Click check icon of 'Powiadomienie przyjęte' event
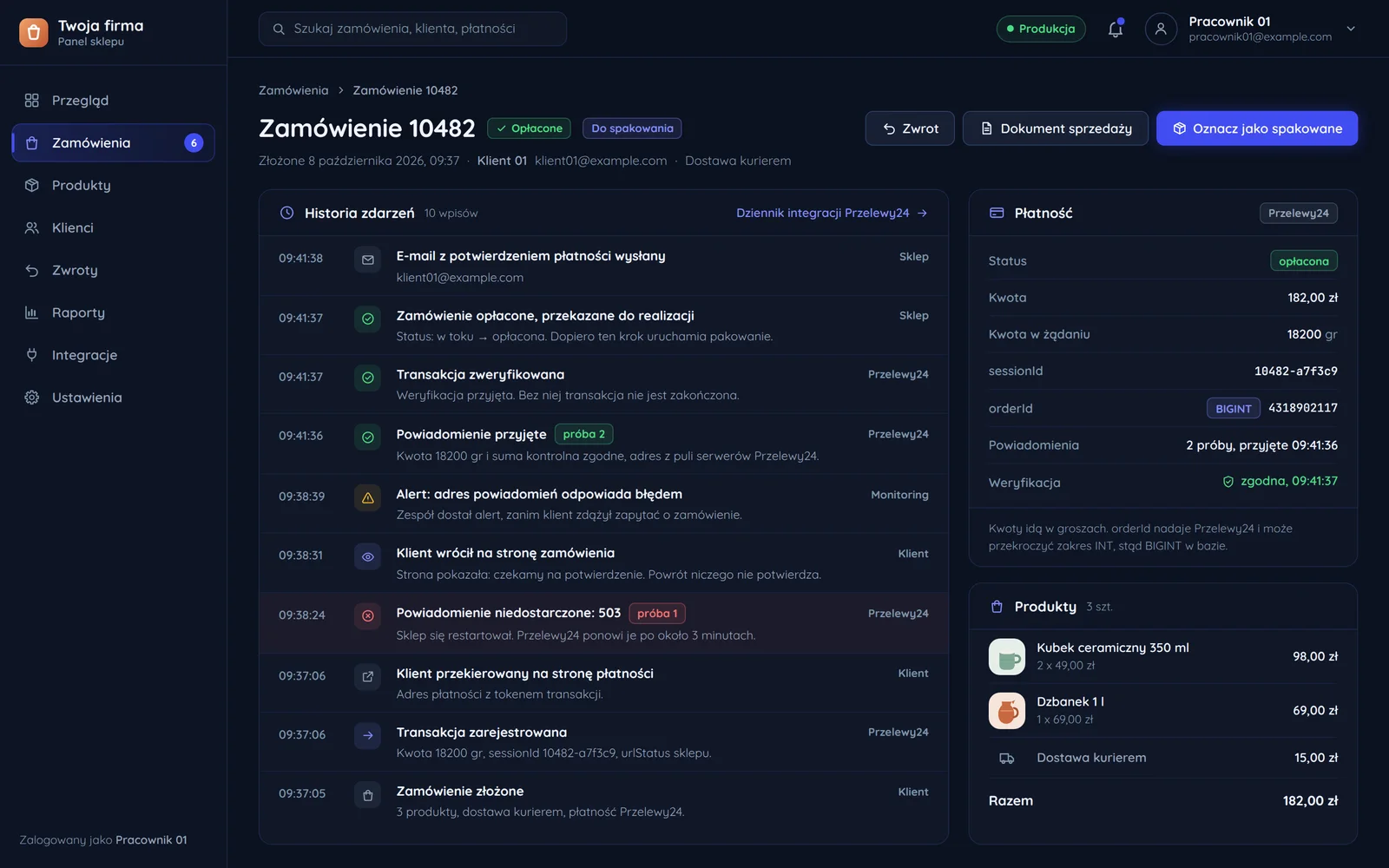1389x868 pixels. click(x=368, y=437)
